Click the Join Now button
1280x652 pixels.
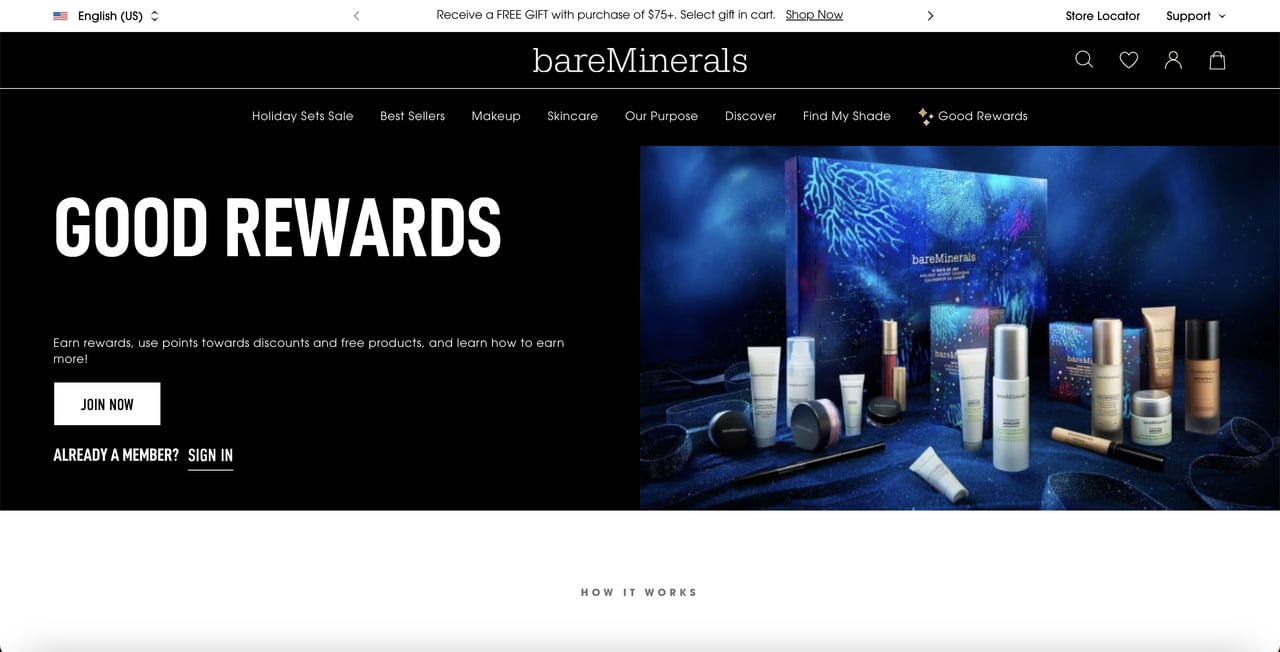tap(107, 404)
